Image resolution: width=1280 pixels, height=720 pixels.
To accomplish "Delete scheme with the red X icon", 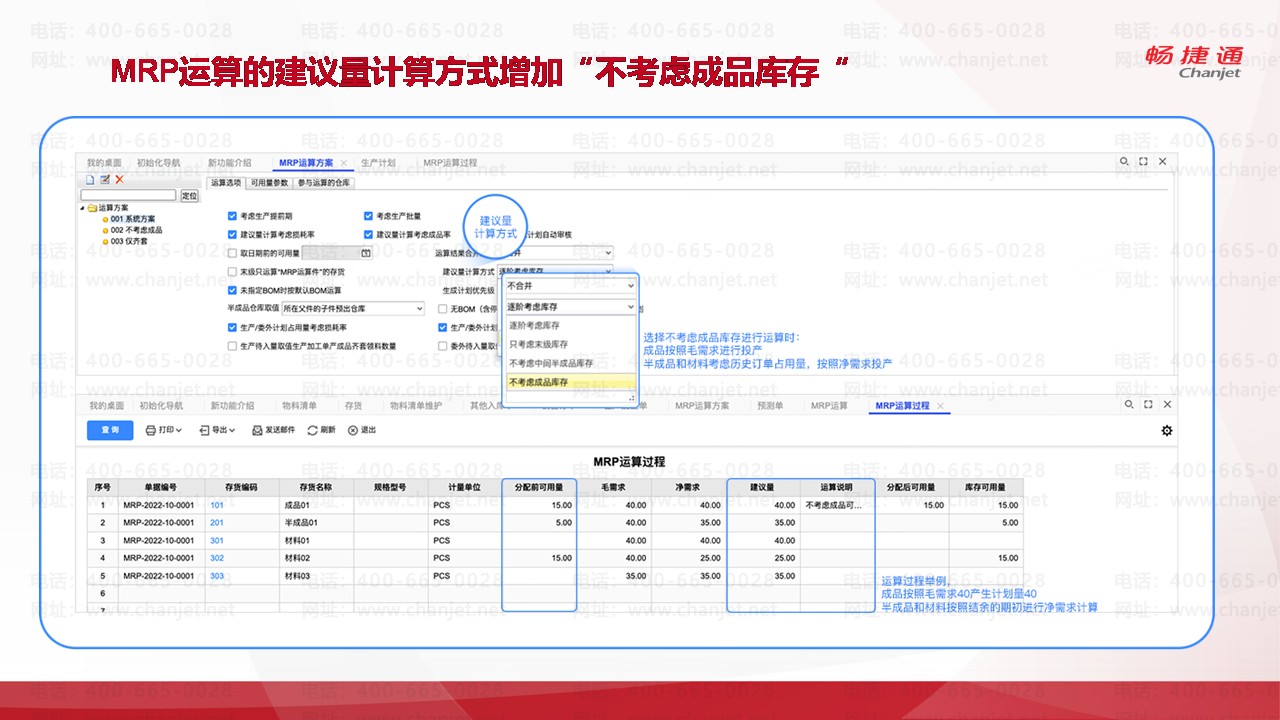I will [x=119, y=180].
